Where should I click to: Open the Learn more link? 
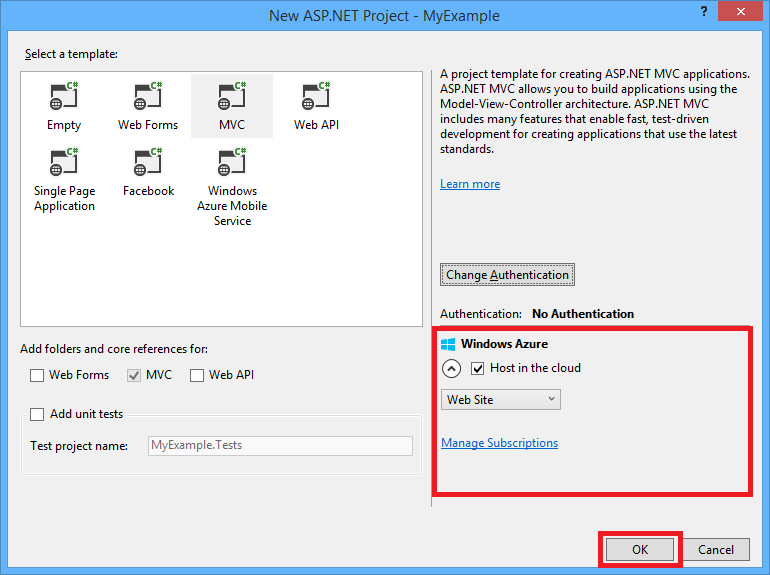coord(470,184)
